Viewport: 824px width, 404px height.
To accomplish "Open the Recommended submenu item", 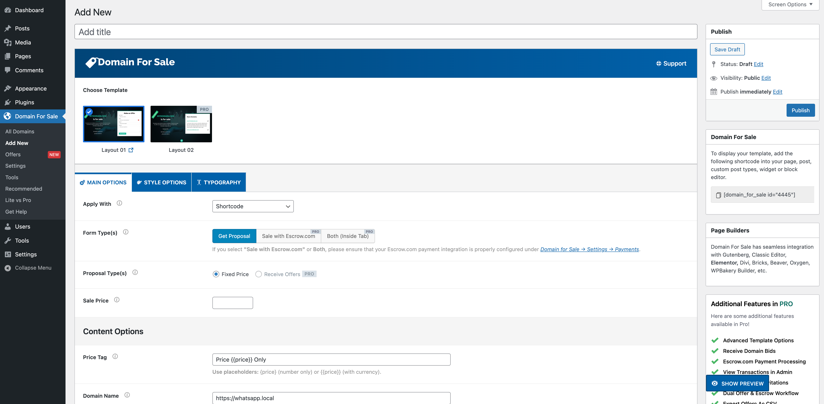I will tap(24, 189).
